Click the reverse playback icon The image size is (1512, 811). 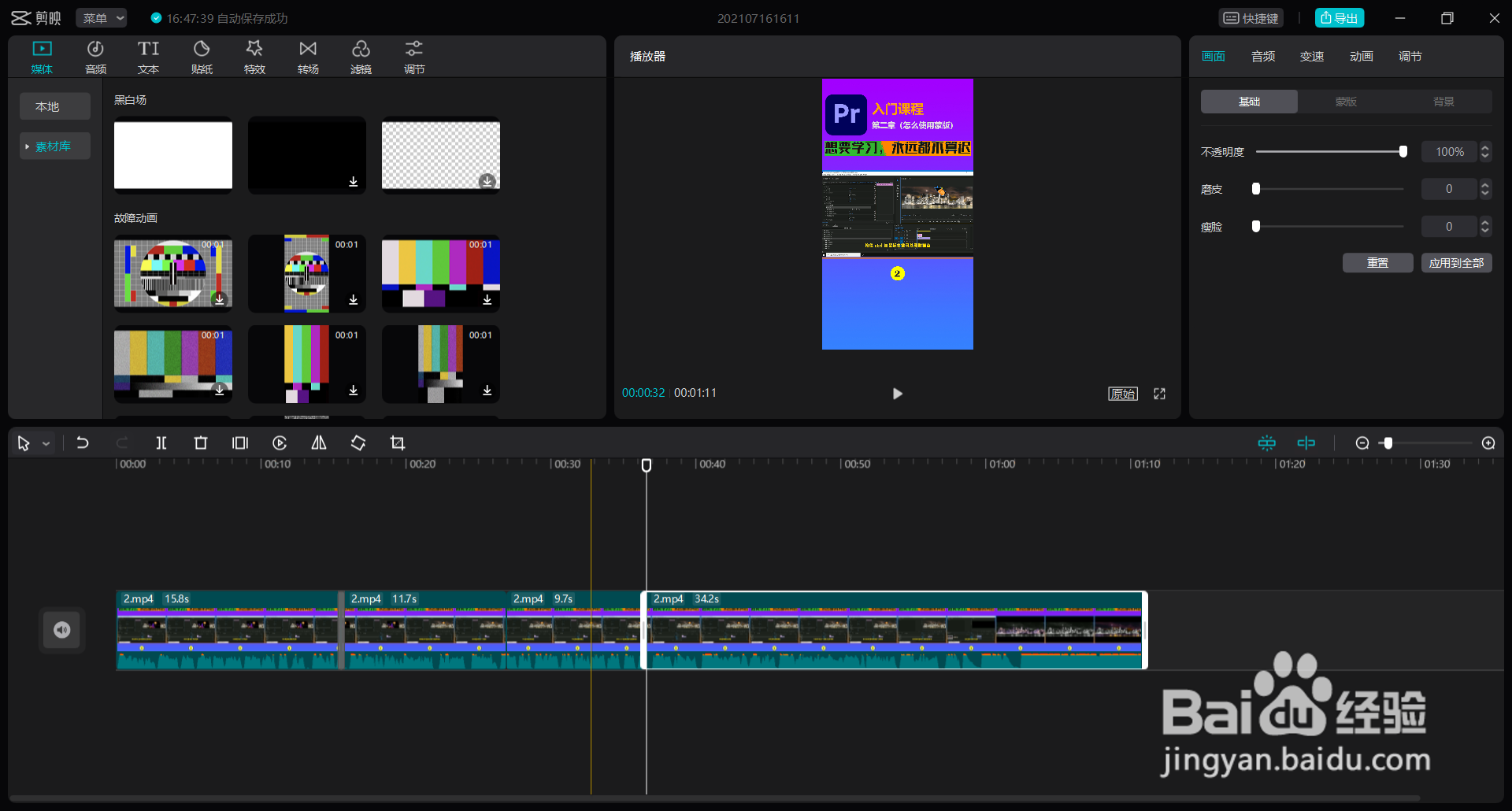click(x=280, y=443)
